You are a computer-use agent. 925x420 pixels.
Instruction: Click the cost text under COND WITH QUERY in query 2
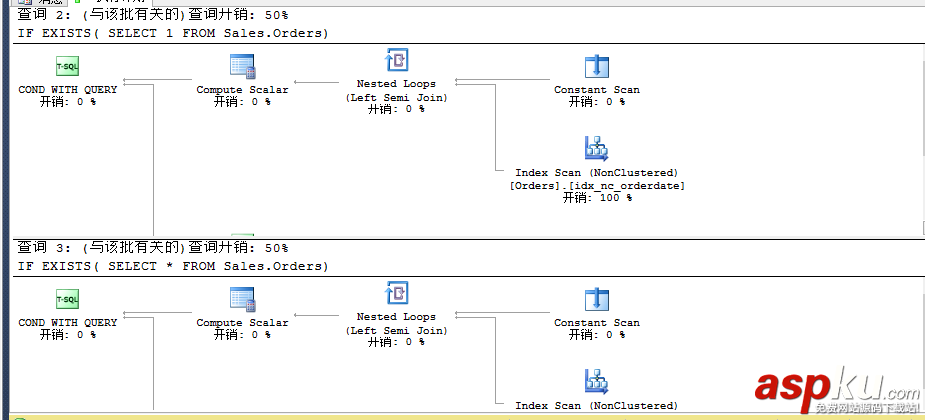[68, 102]
